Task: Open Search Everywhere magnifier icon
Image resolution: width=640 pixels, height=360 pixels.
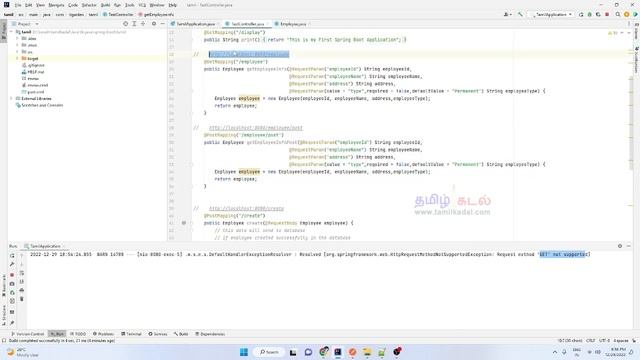Action: 618,14
